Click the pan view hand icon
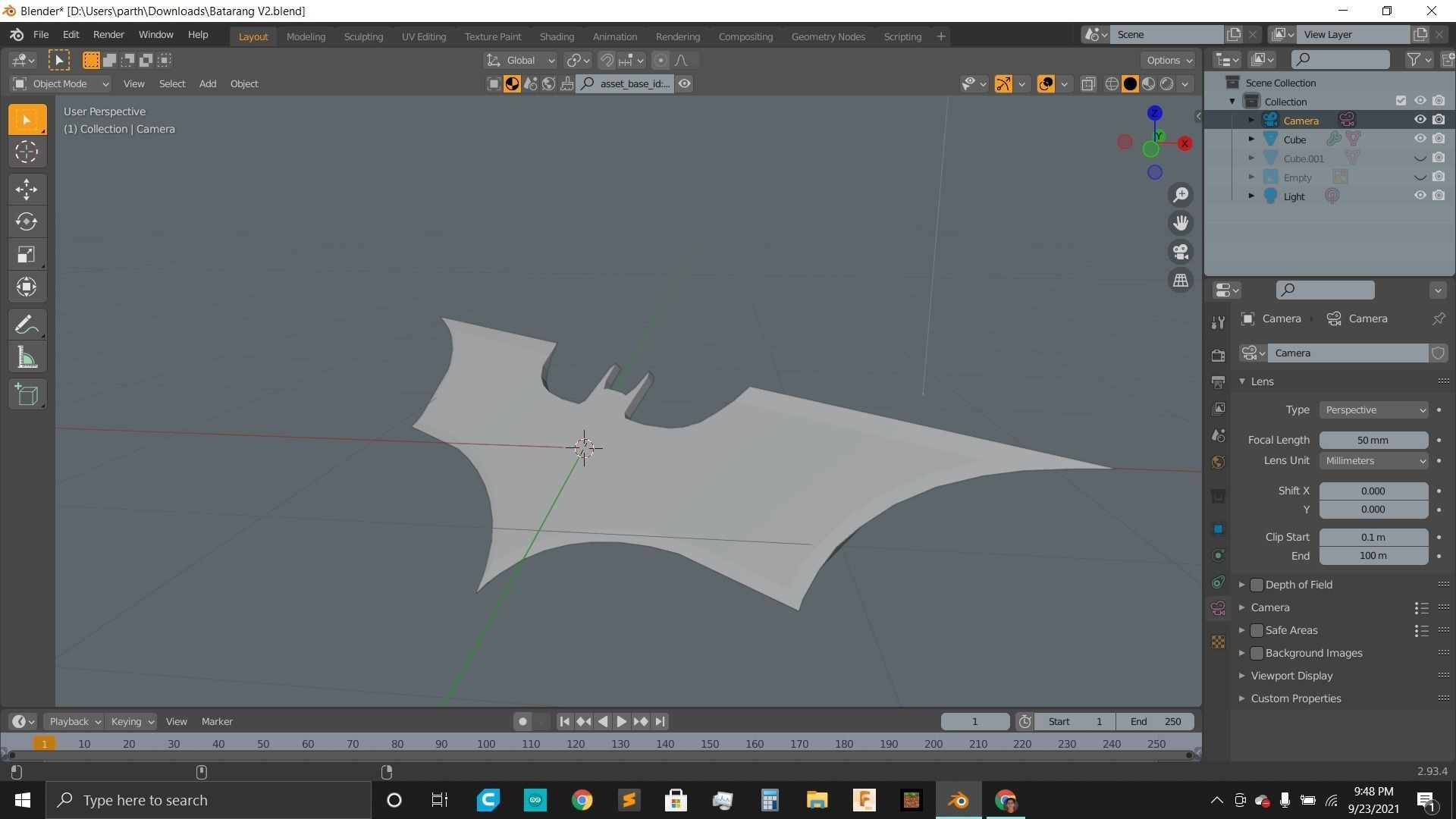The image size is (1456, 819). [x=1181, y=223]
